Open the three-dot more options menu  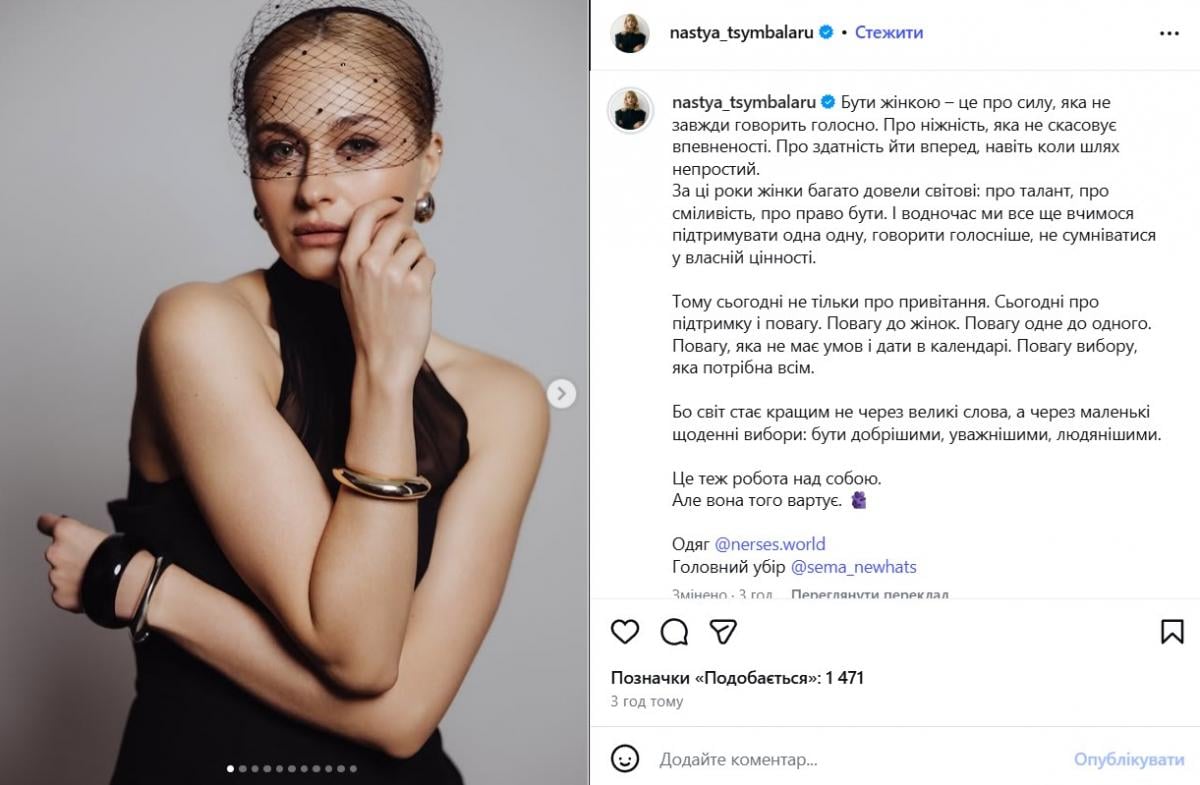1169,33
